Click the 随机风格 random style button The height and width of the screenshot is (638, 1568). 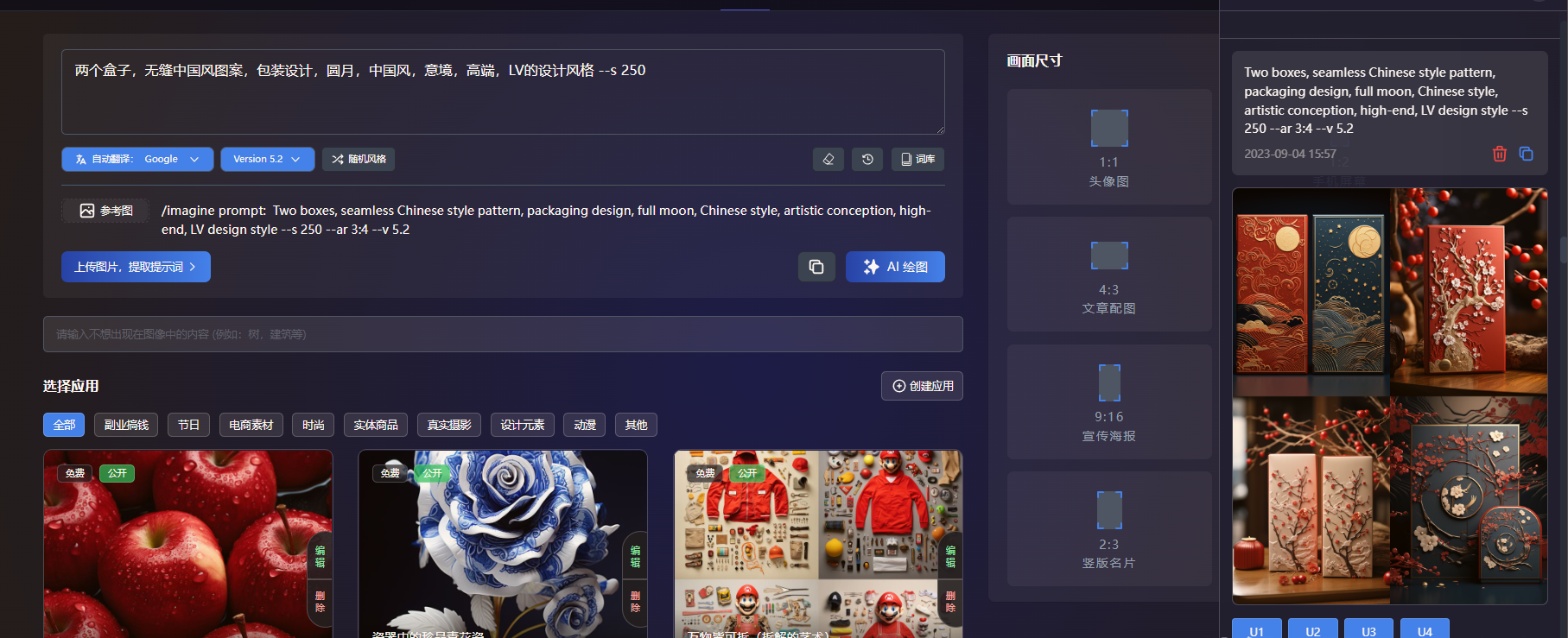[359, 159]
